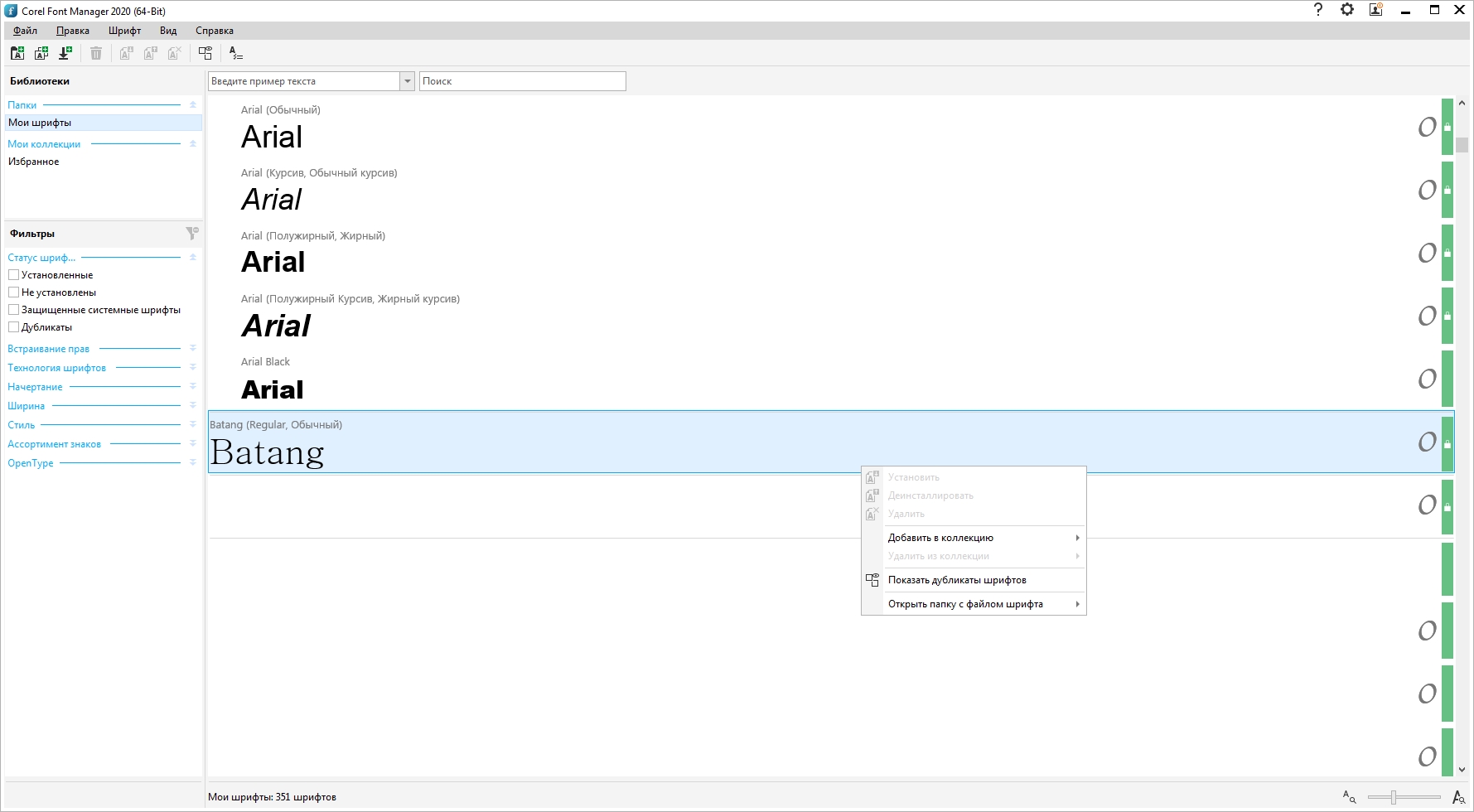Select the Избранное collection

(x=104, y=162)
